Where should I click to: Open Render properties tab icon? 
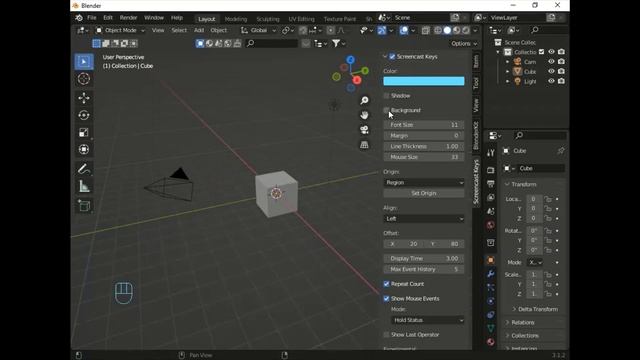pyautogui.click(x=491, y=170)
